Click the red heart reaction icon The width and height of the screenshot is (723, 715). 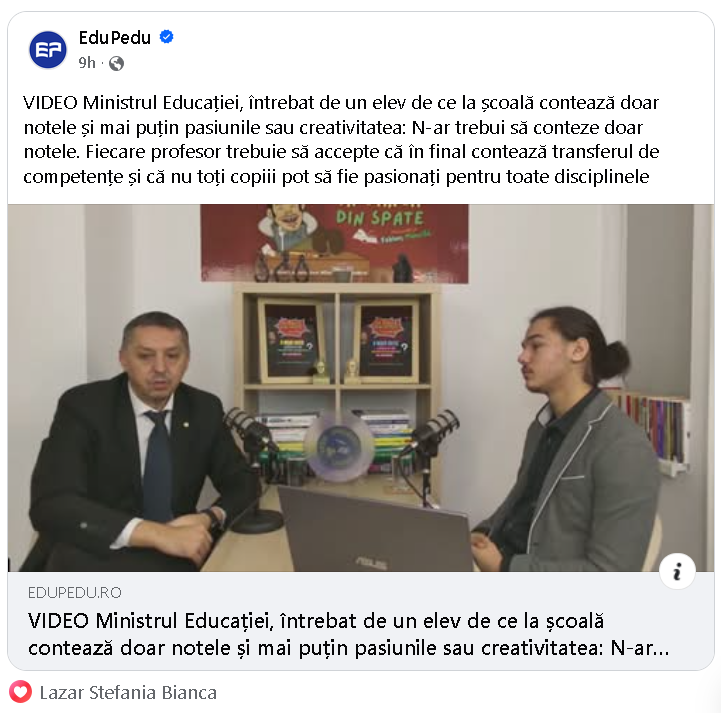pyautogui.click(x=20, y=691)
